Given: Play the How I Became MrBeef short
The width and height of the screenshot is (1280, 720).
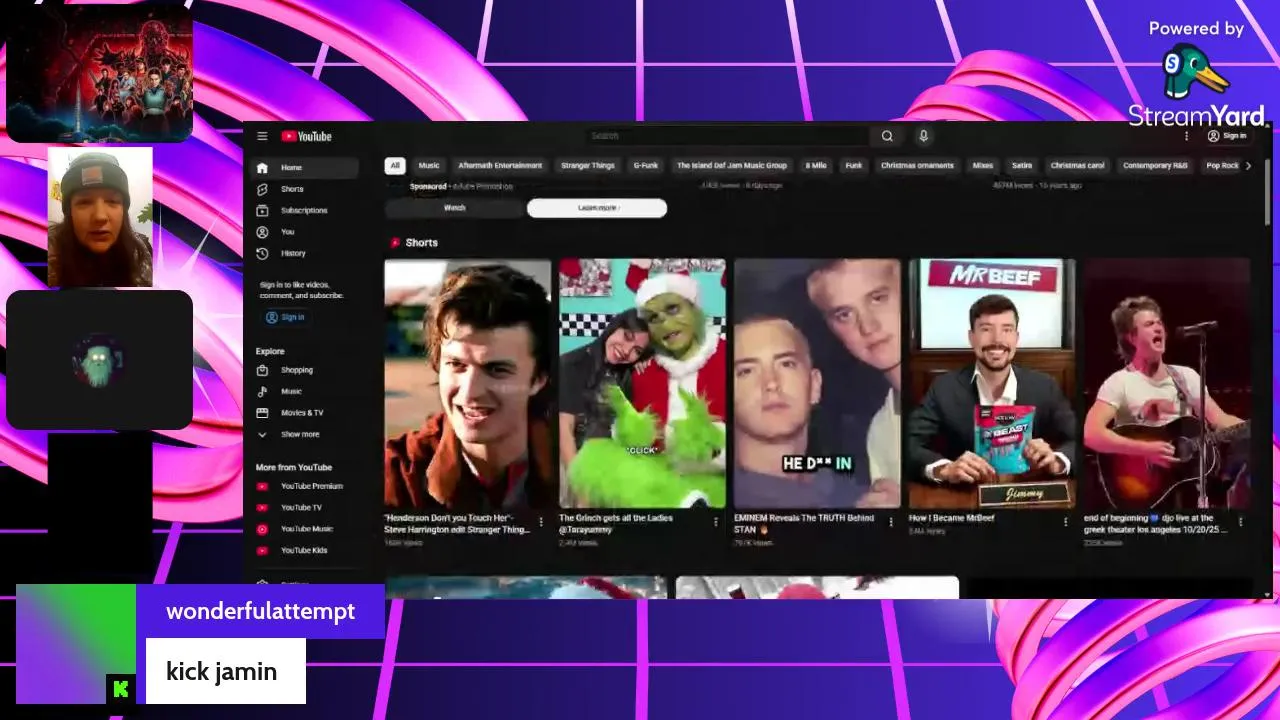Looking at the screenshot, I should point(992,384).
